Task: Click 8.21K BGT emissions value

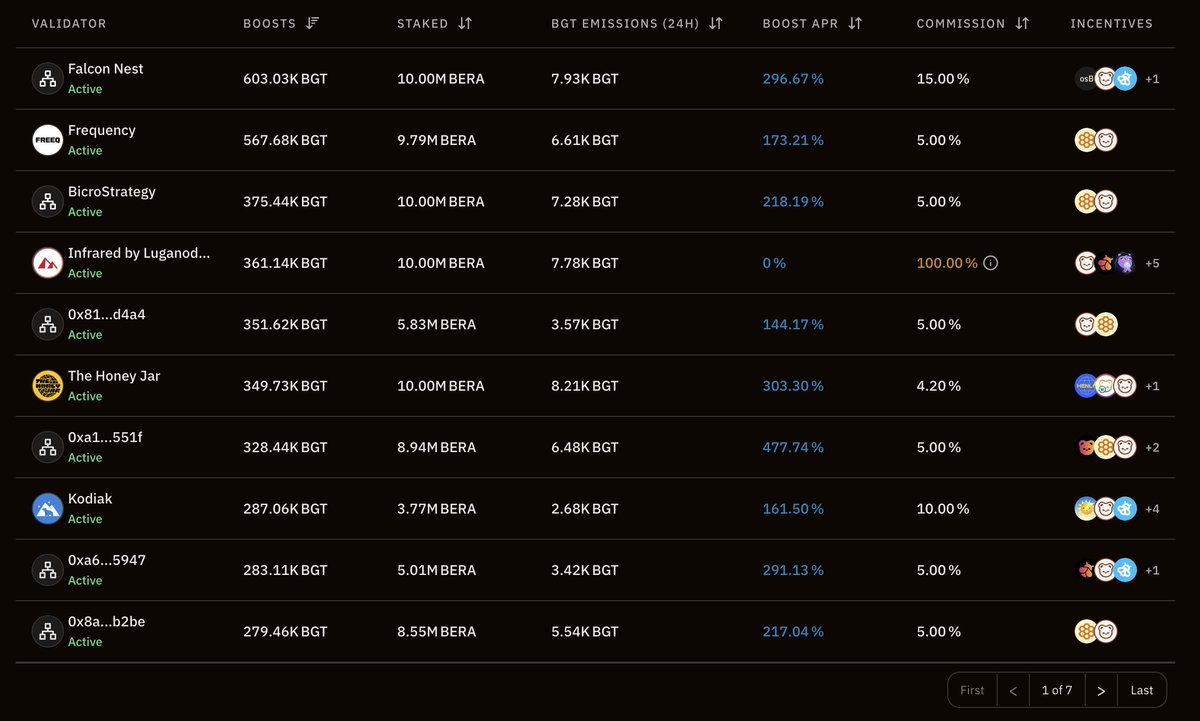Action: pyautogui.click(x=585, y=386)
